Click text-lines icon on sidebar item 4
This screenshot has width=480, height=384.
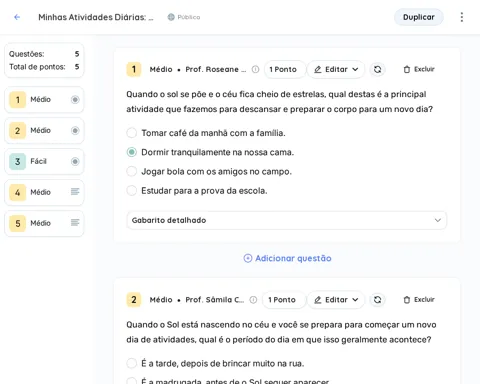coord(75,192)
